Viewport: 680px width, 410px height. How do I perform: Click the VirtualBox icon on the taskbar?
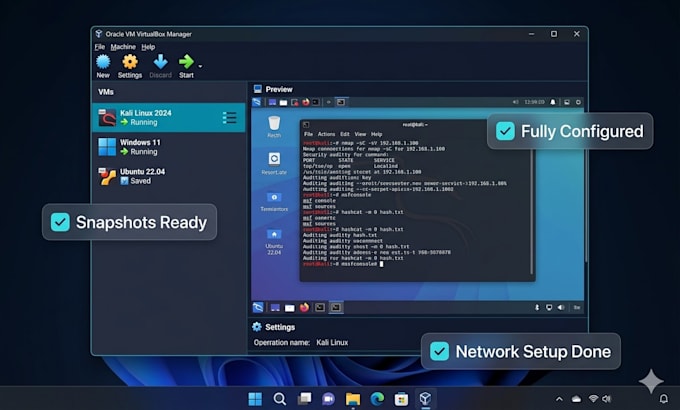pyautogui.click(x=425, y=398)
